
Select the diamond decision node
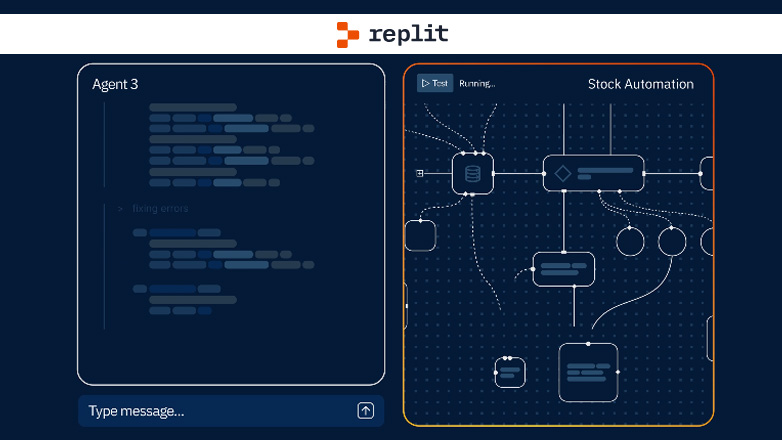593,173
